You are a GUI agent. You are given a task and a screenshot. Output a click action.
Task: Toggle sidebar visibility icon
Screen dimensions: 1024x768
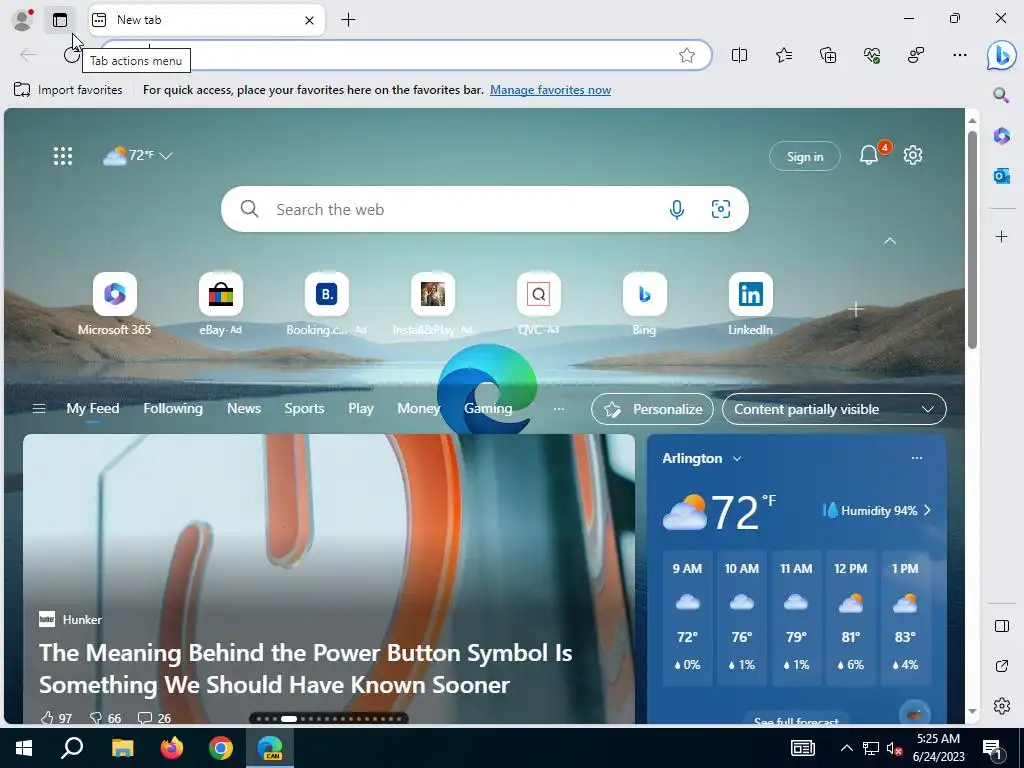(x=1002, y=626)
